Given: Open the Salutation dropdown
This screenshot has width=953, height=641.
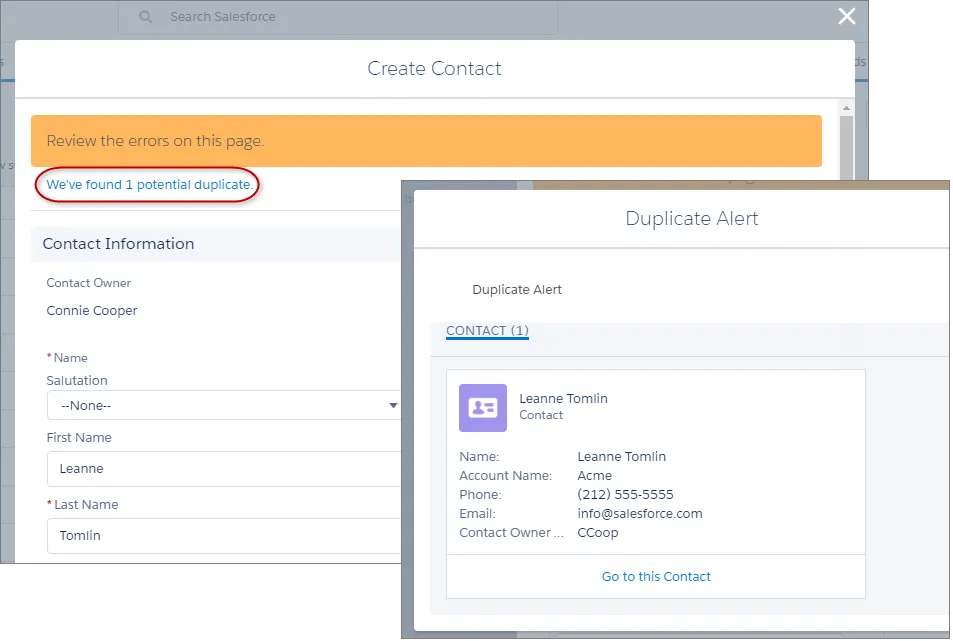Looking at the screenshot, I should click(224, 405).
